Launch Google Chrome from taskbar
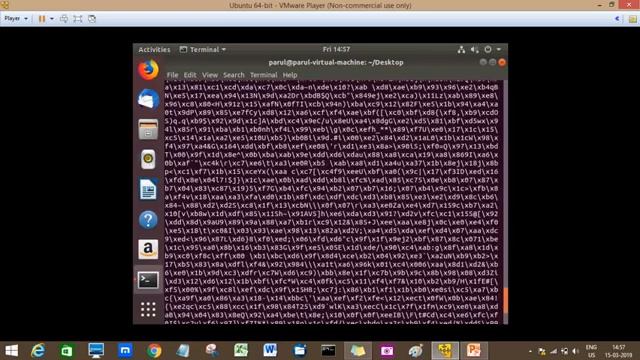640x360 pixels. point(154,351)
